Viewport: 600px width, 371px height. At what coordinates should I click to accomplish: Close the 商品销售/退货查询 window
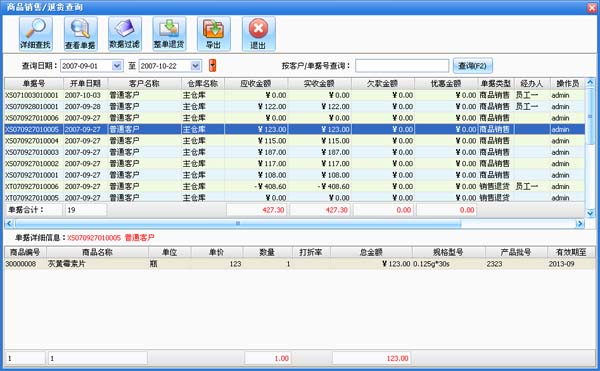(x=592, y=8)
